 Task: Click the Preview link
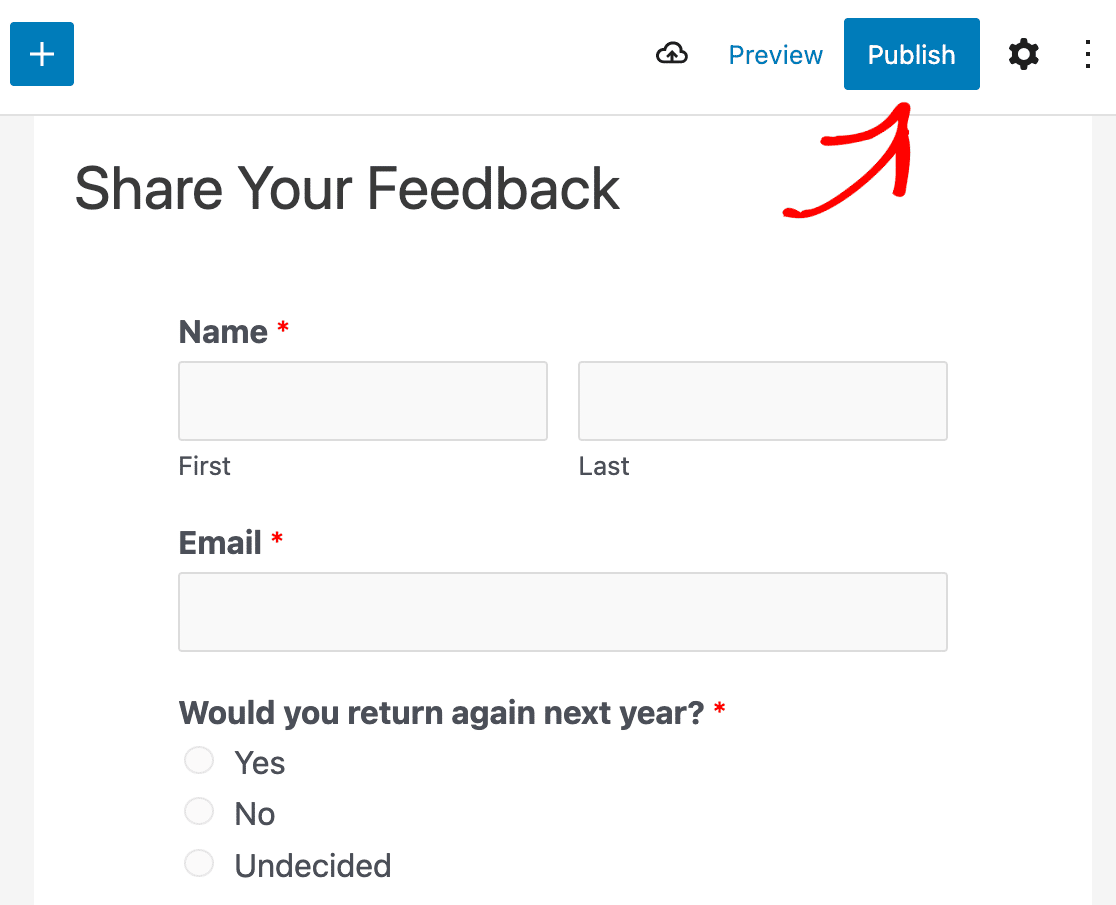pyautogui.click(x=775, y=55)
